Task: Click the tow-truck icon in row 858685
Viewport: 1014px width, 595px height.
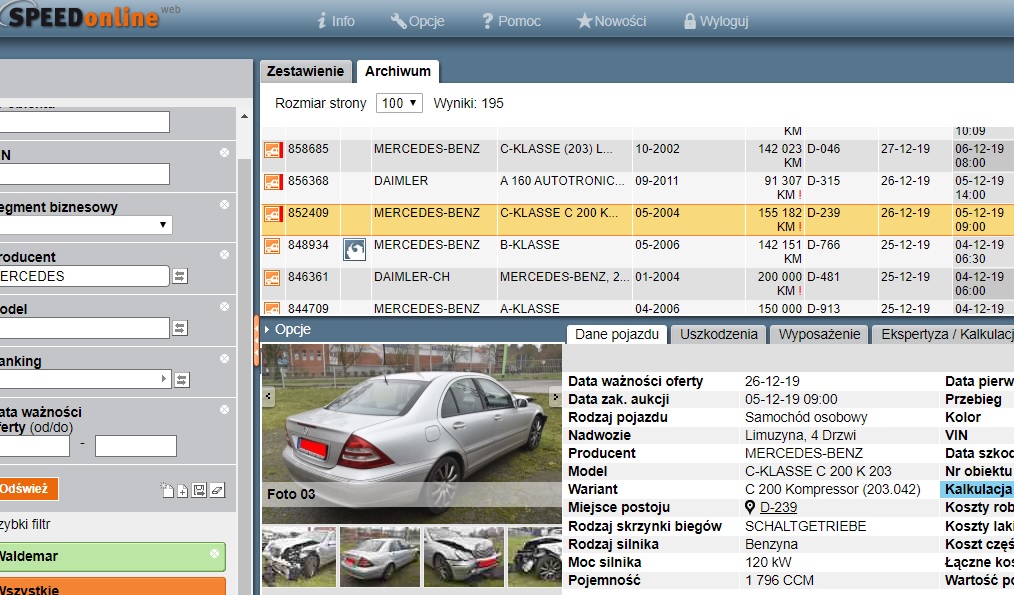Action: click(x=272, y=150)
